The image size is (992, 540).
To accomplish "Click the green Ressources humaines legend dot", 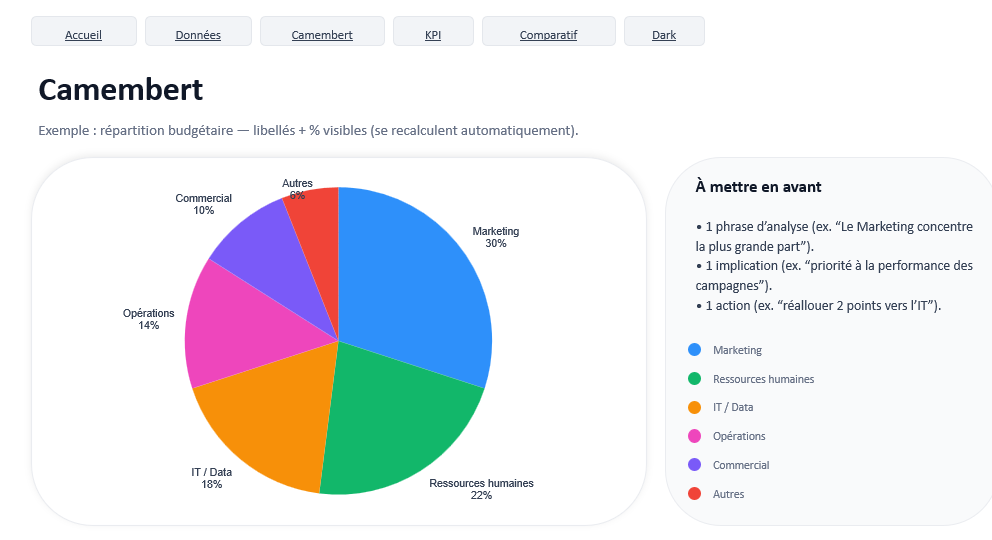I will coord(695,379).
